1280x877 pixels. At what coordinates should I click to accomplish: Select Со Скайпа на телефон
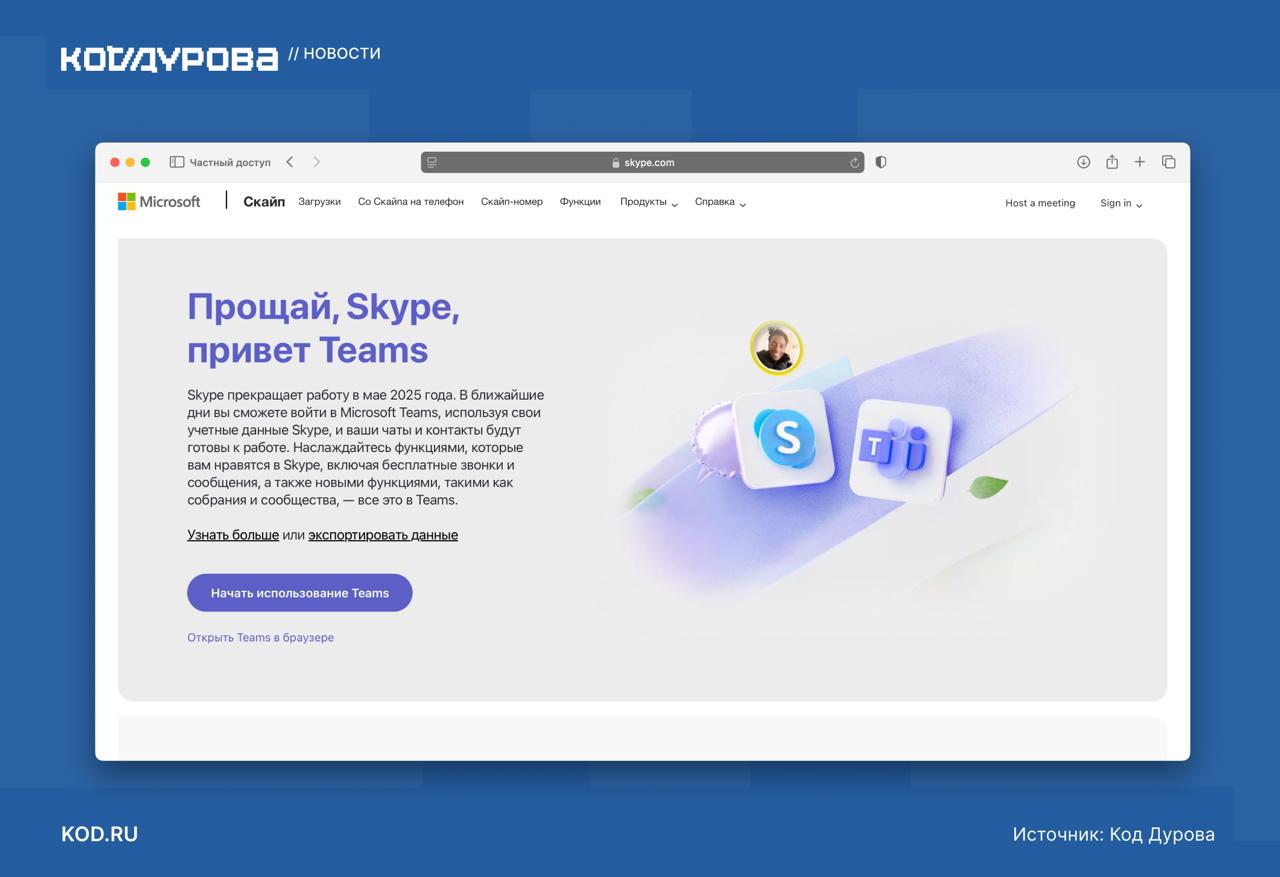411,202
